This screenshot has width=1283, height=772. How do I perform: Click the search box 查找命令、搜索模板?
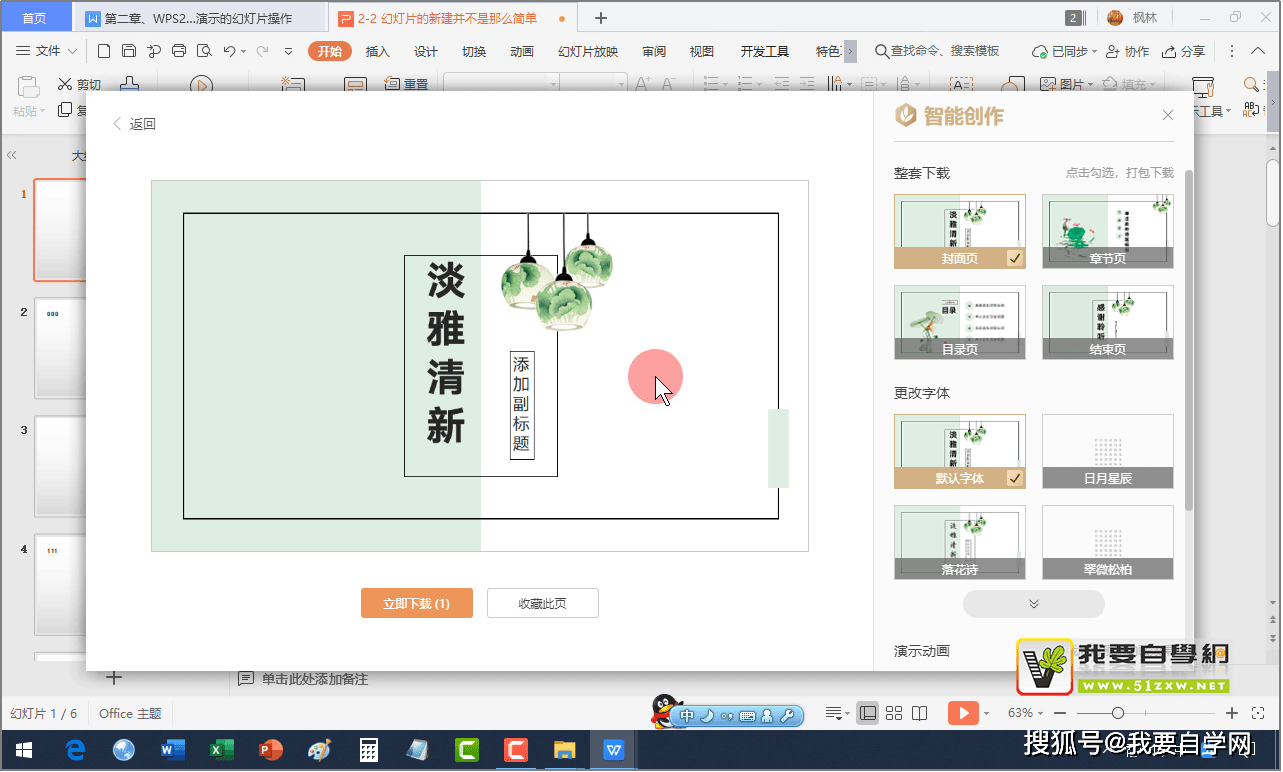[x=937, y=51]
